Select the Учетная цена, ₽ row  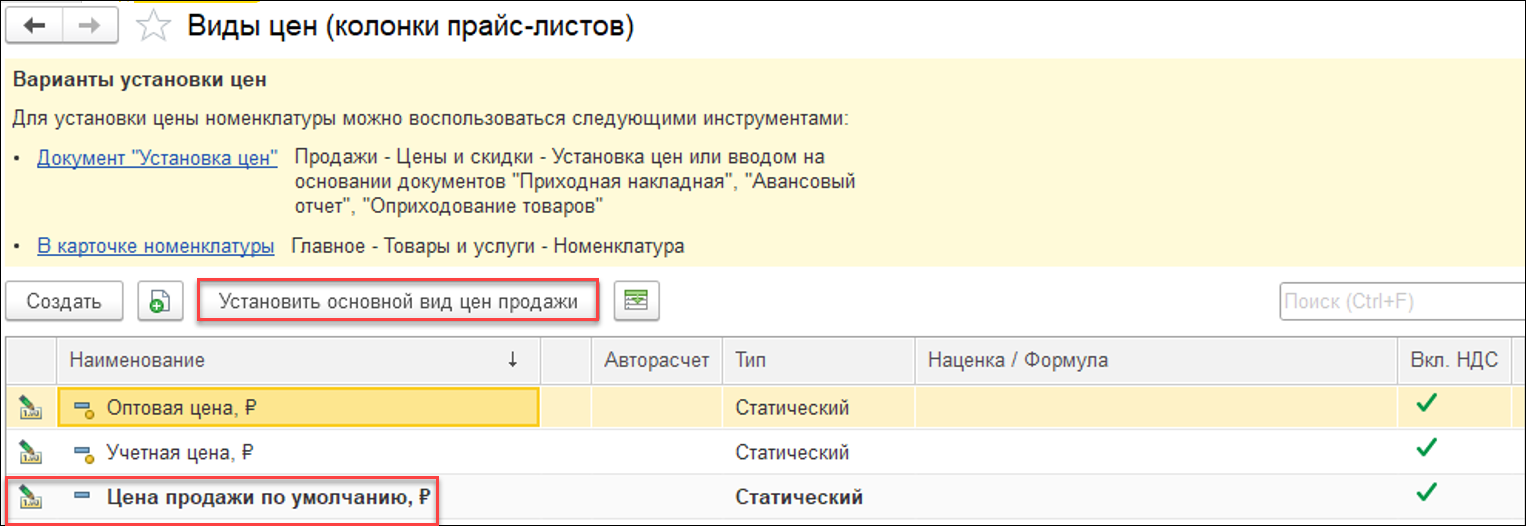point(764,452)
